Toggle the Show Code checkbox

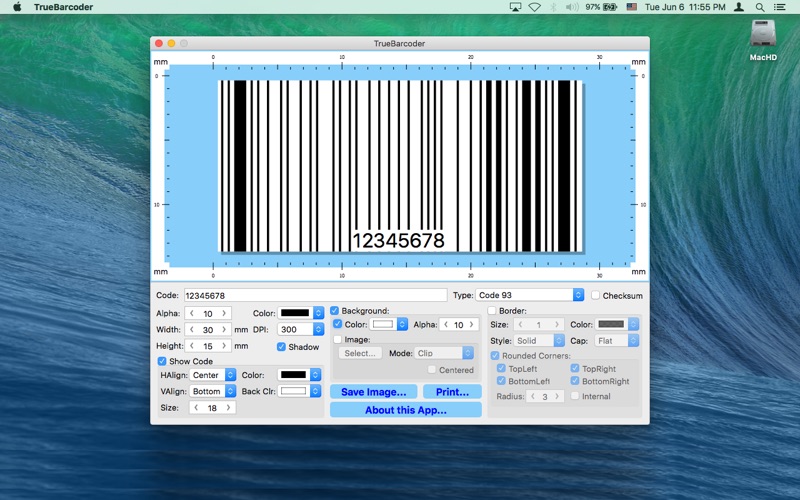pyautogui.click(x=162, y=361)
